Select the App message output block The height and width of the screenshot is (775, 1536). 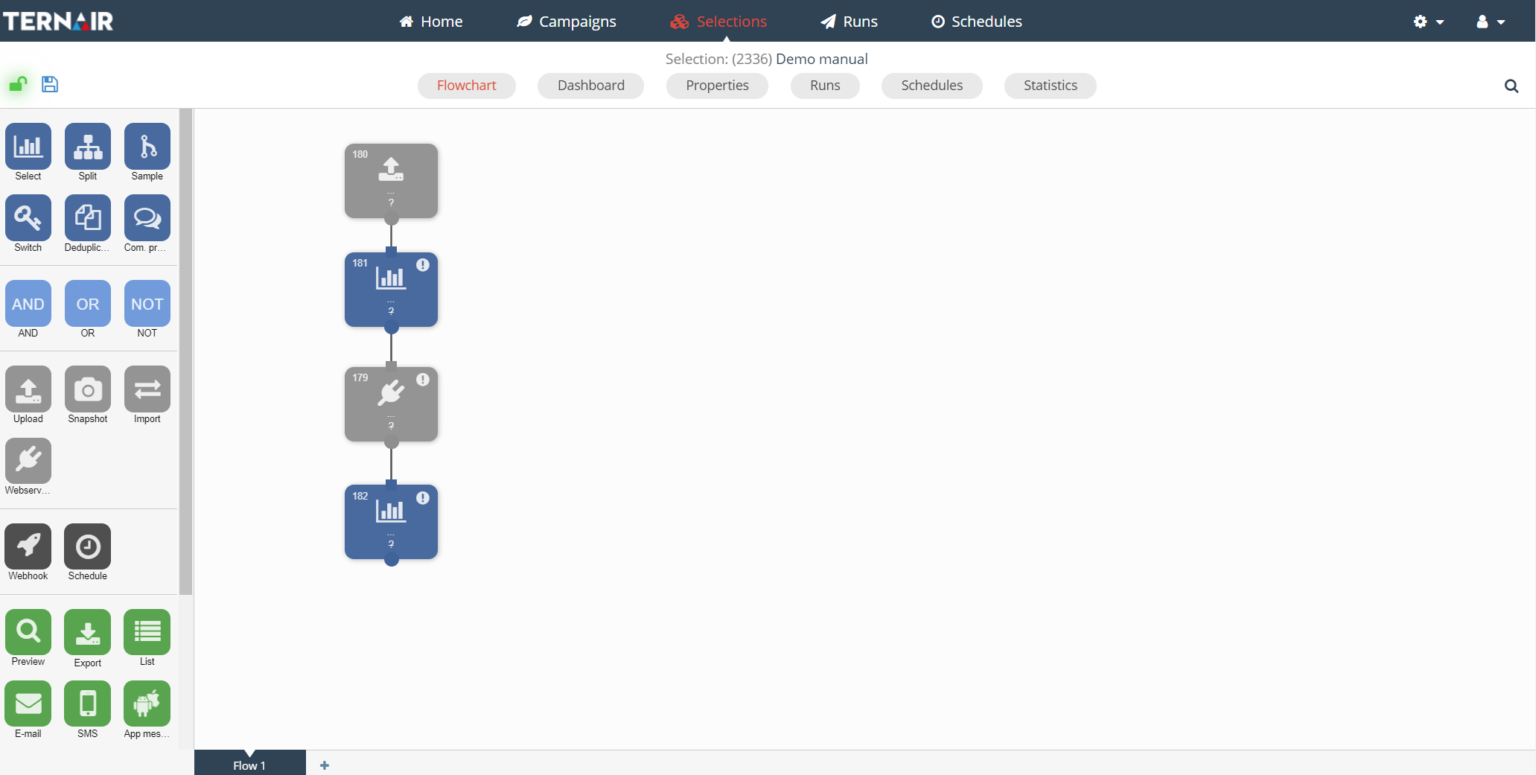(147, 704)
